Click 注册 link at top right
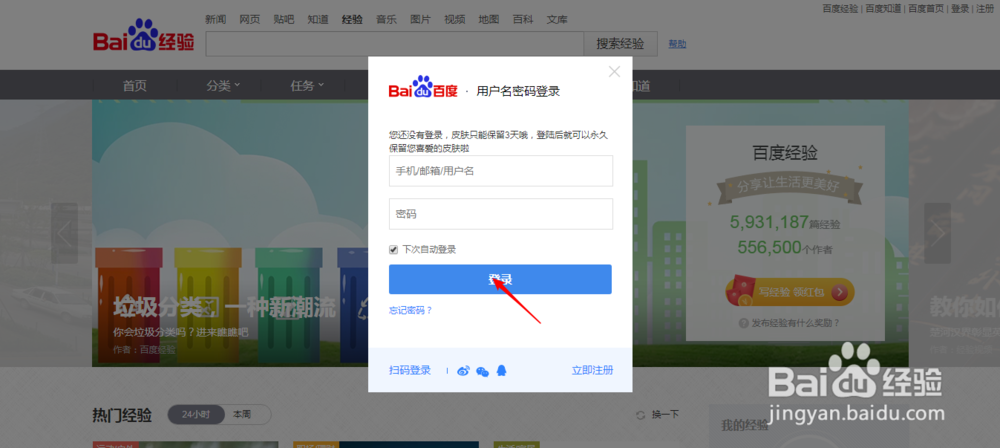The height and width of the screenshot is (448, 1000). point(985,8)
